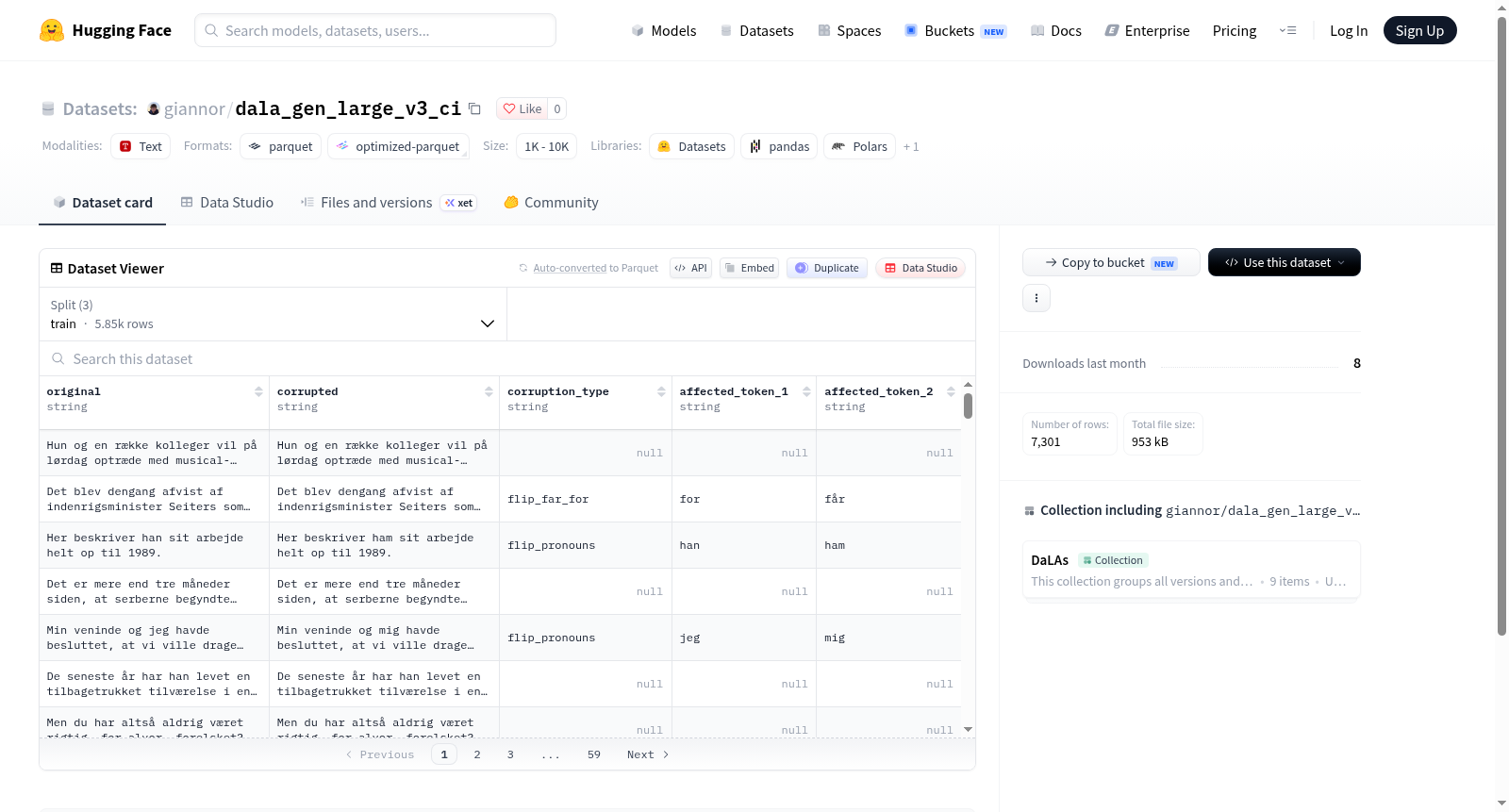This screenshot has width=1509, height=812.
Task: Open the navigation more-options menu icon
Action: point(1287,30)
